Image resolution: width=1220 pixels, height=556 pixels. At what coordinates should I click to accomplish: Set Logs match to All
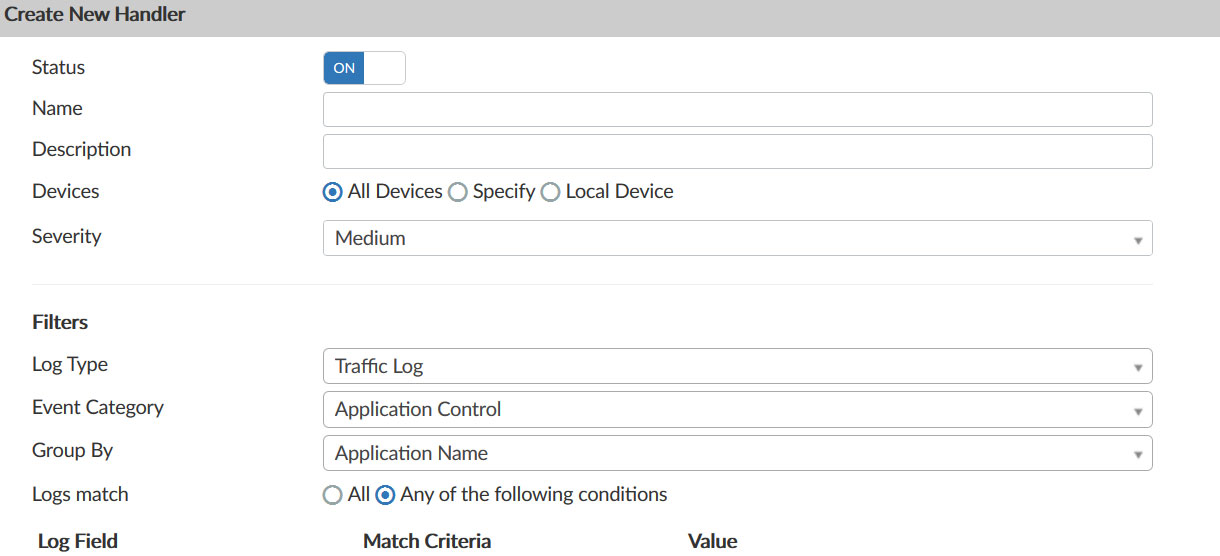point(333,495)
